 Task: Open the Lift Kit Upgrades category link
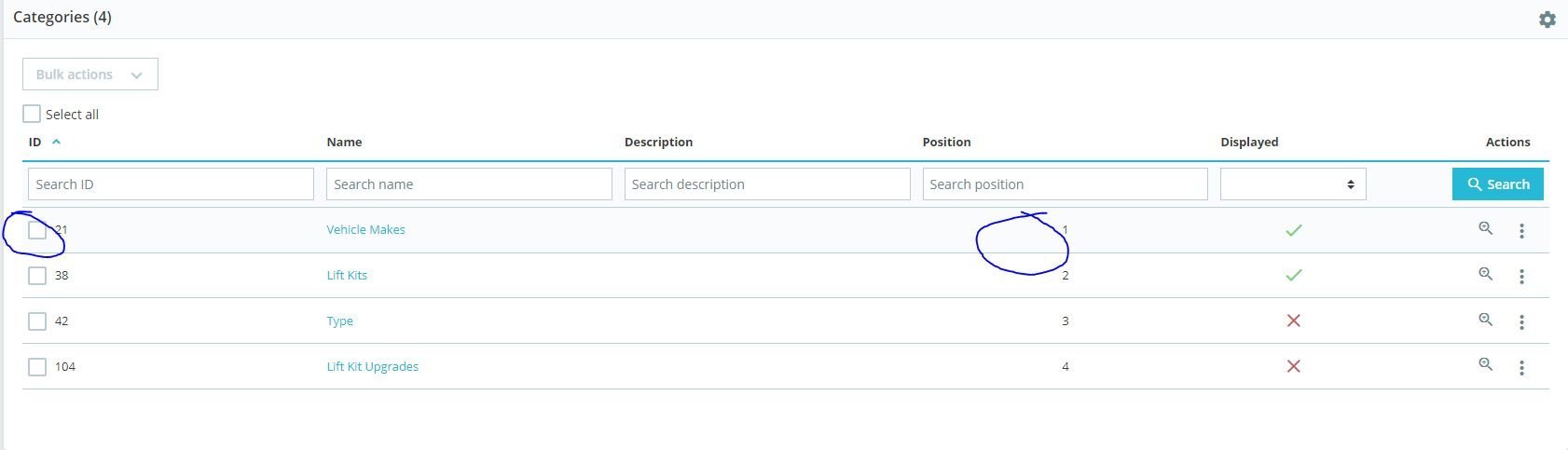[x=372, y=367]
